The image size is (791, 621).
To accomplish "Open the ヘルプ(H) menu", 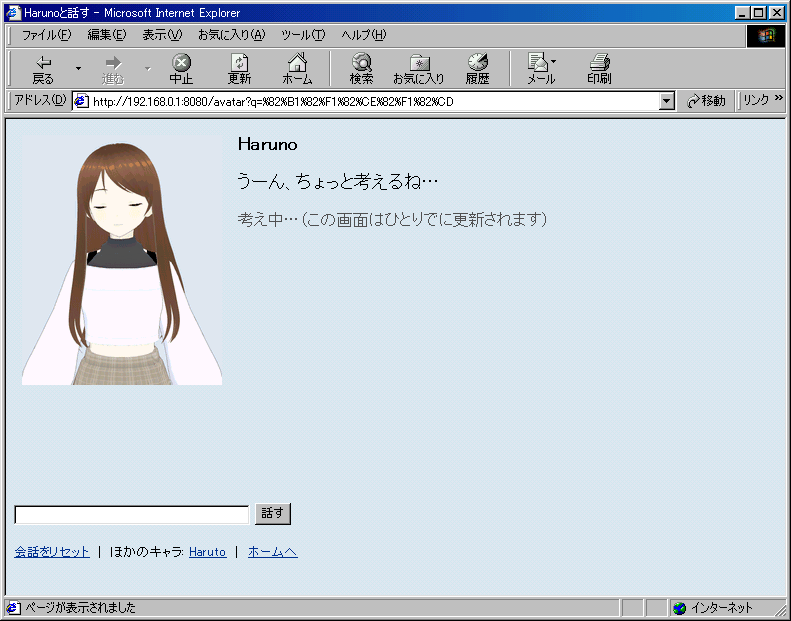I will 364,35.
